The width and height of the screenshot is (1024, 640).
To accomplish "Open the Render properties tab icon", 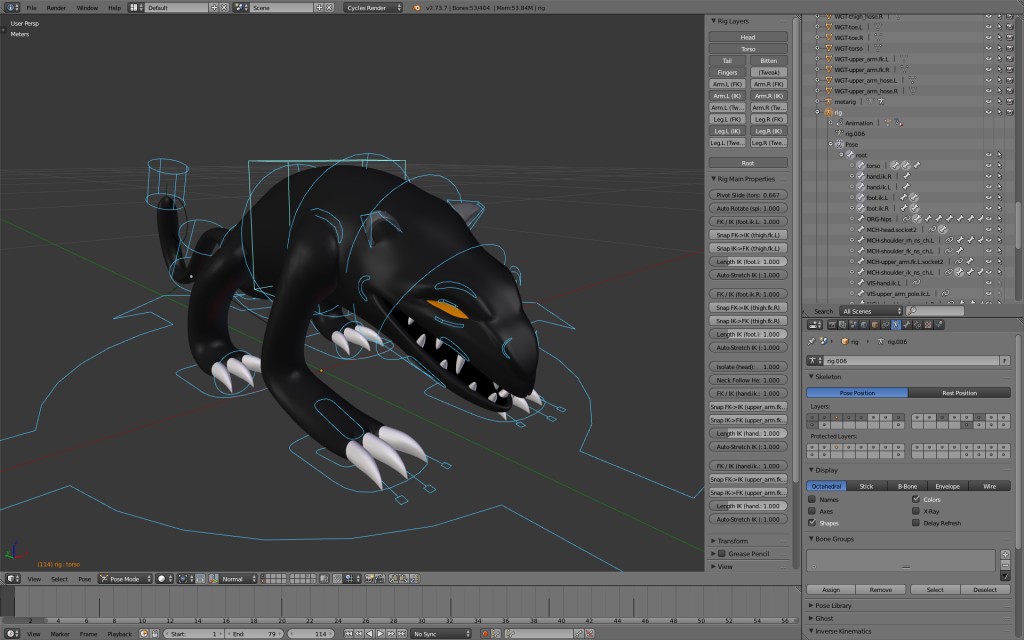I will point(832,324).
